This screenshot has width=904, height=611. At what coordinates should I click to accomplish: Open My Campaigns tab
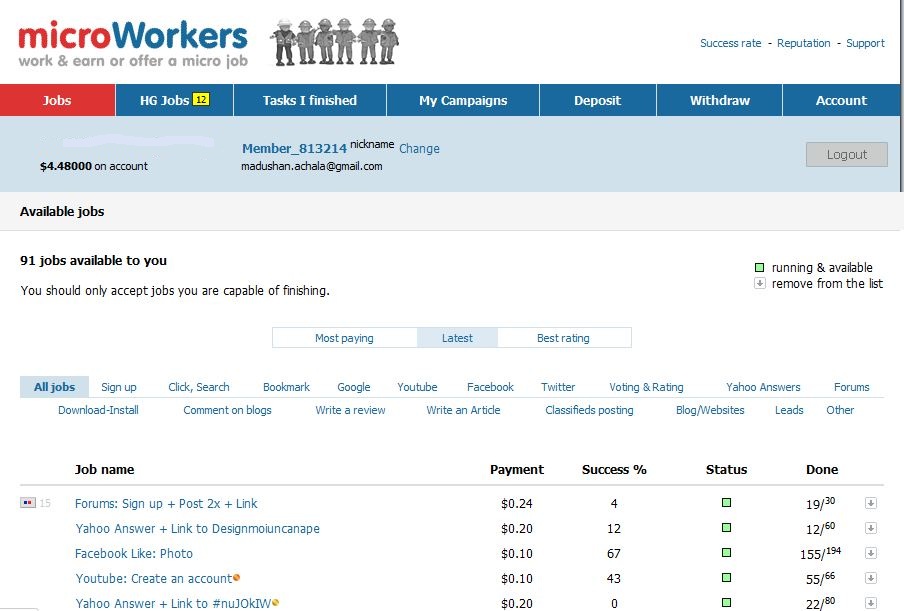[x=463, y=100]
